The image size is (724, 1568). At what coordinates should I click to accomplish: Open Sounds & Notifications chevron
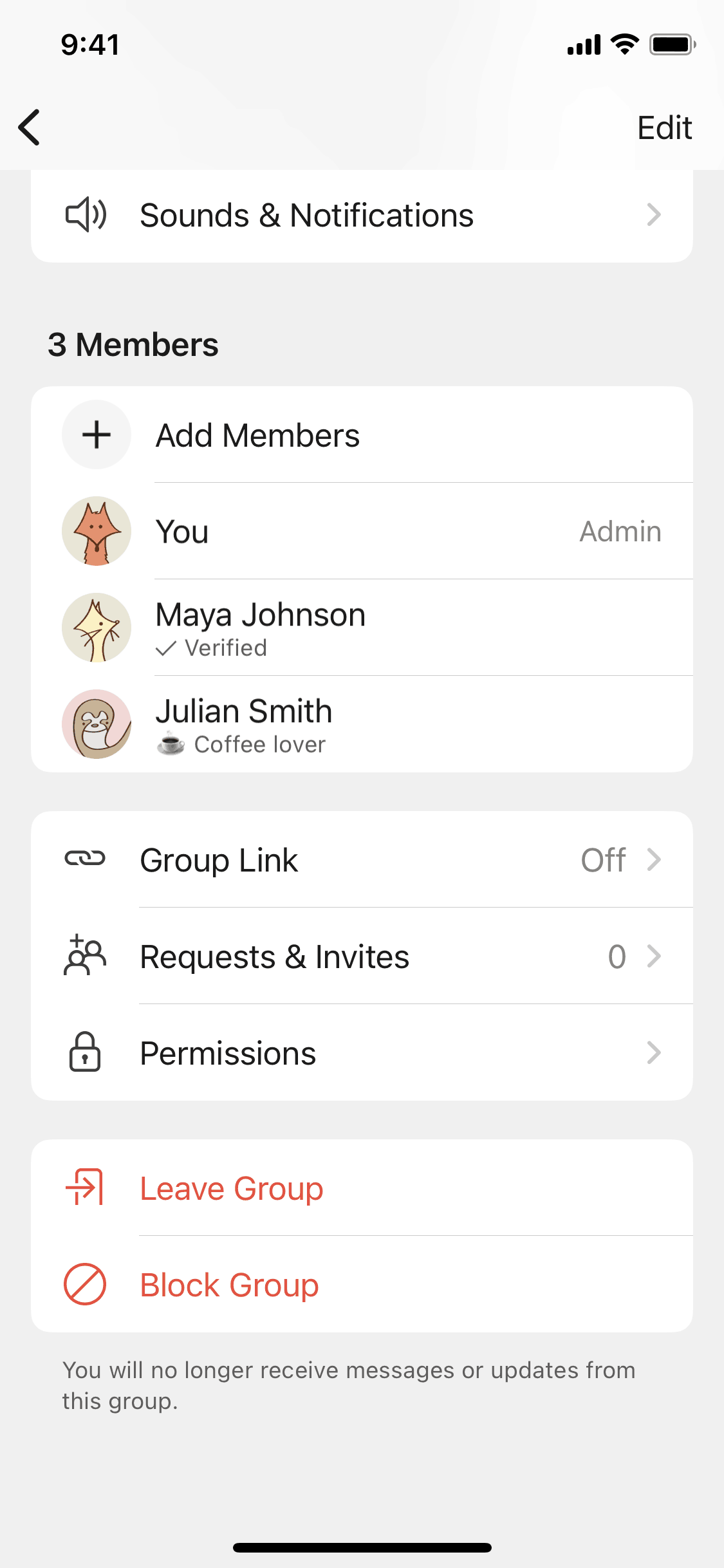(654, 215)
